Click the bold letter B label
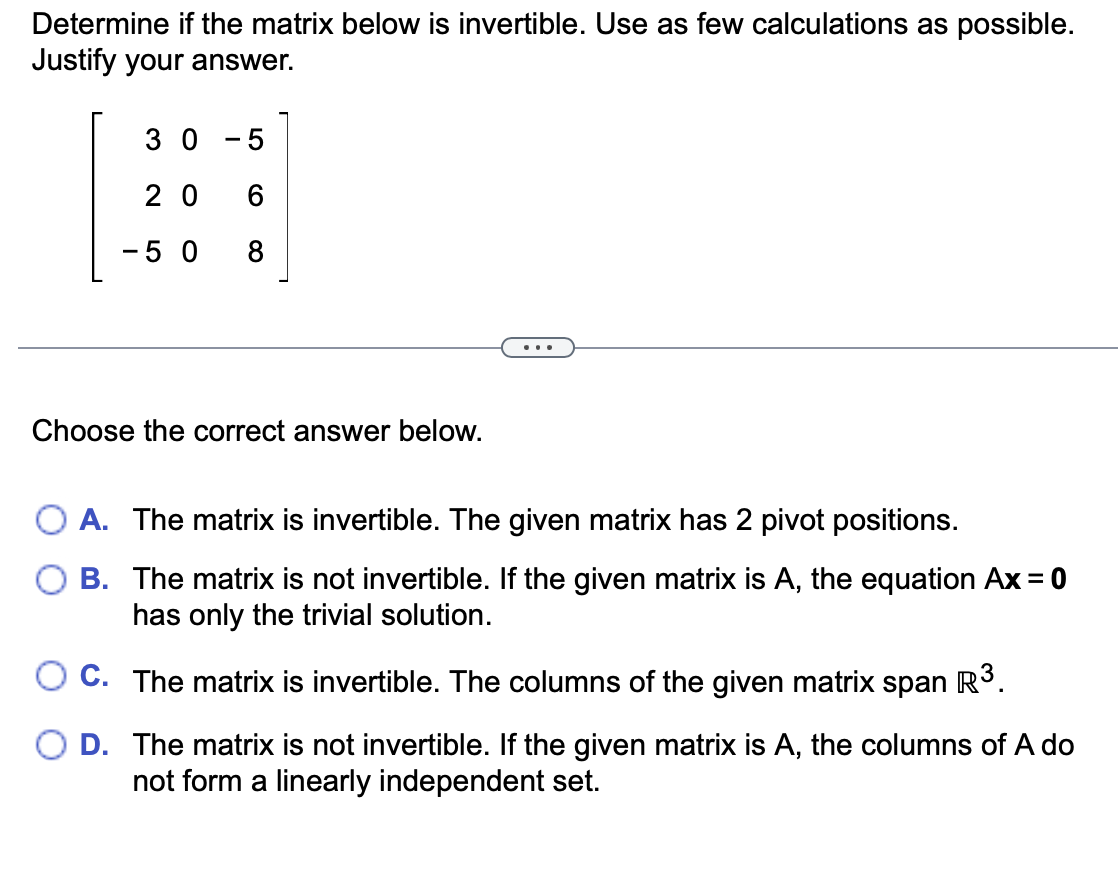The width and height of the screenshot is (1118, 888). click(x=93, y=580)
